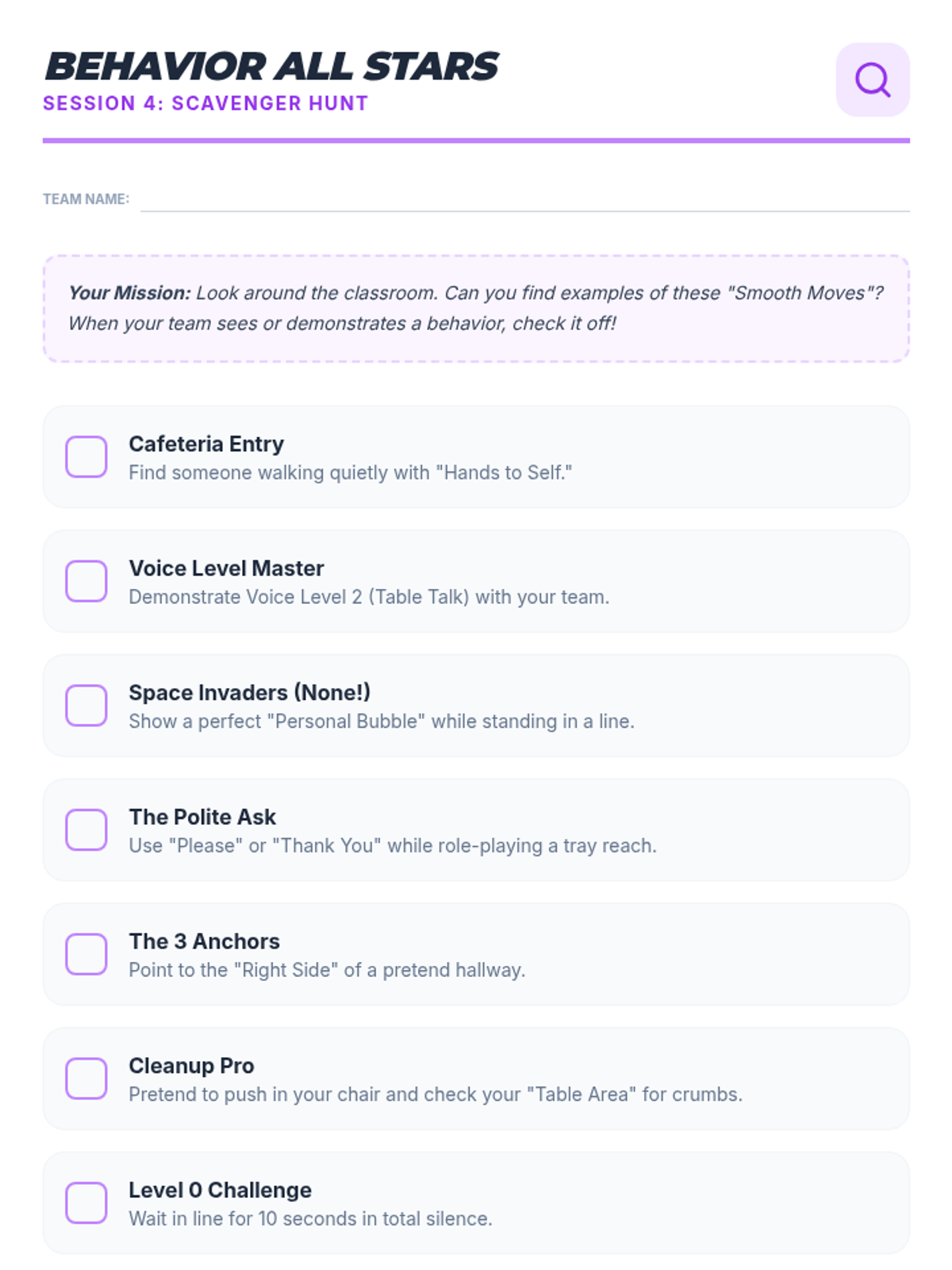Screen dimensions: 952x1270
Task: Click the 10 seconds total silence description
Action: coord(310,1218)
